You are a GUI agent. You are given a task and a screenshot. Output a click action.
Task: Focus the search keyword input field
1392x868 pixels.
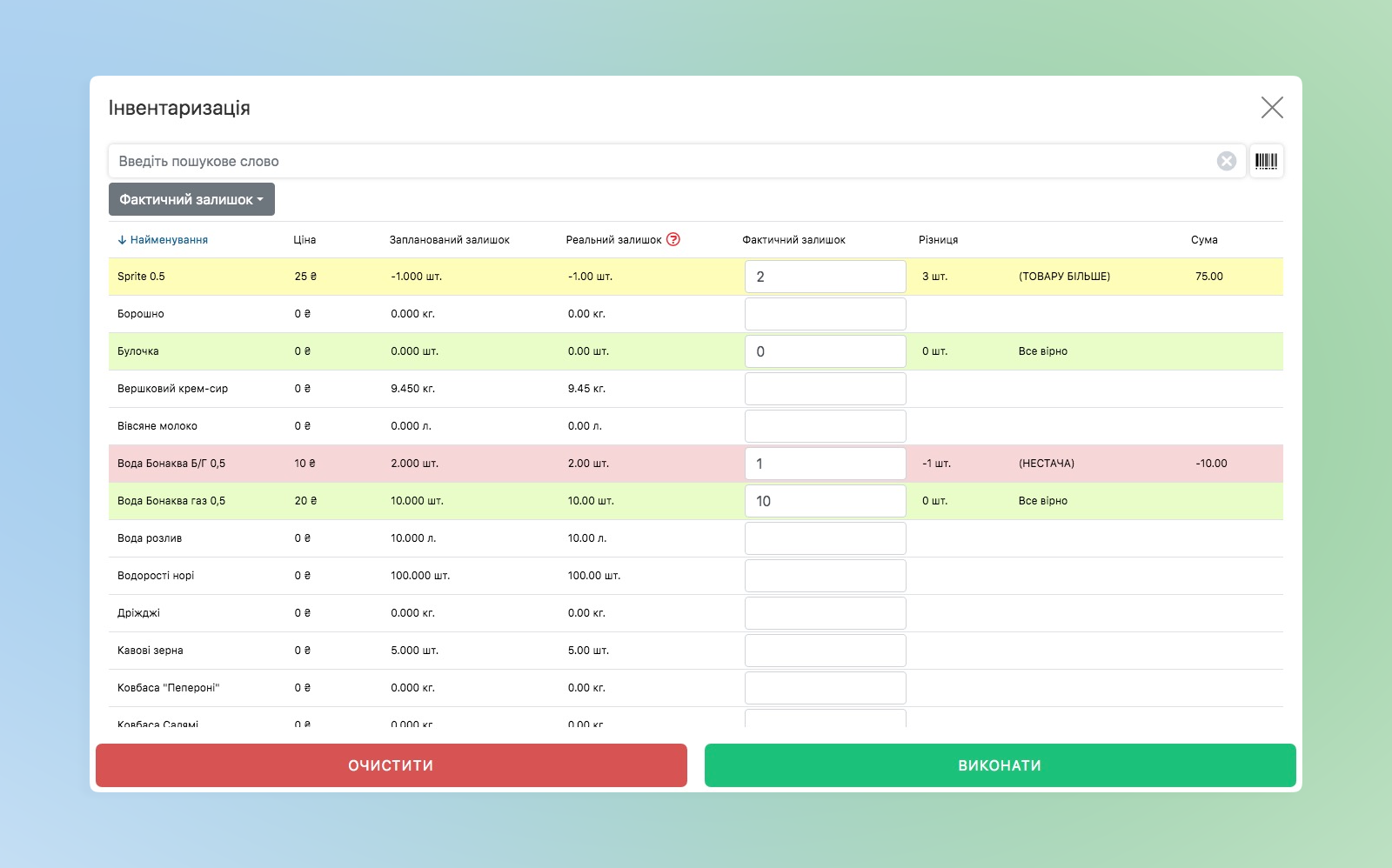[x=661, y=161]
